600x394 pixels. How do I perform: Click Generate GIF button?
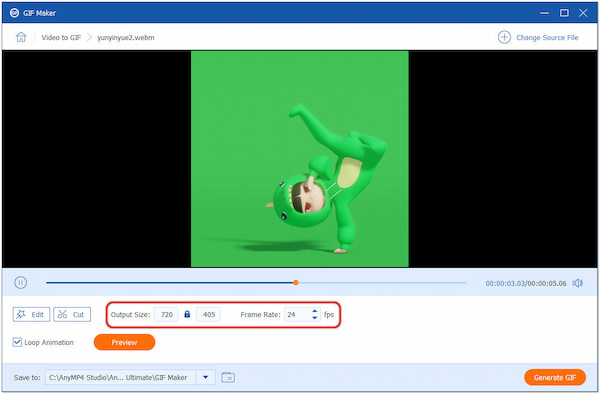pos(555,377)
